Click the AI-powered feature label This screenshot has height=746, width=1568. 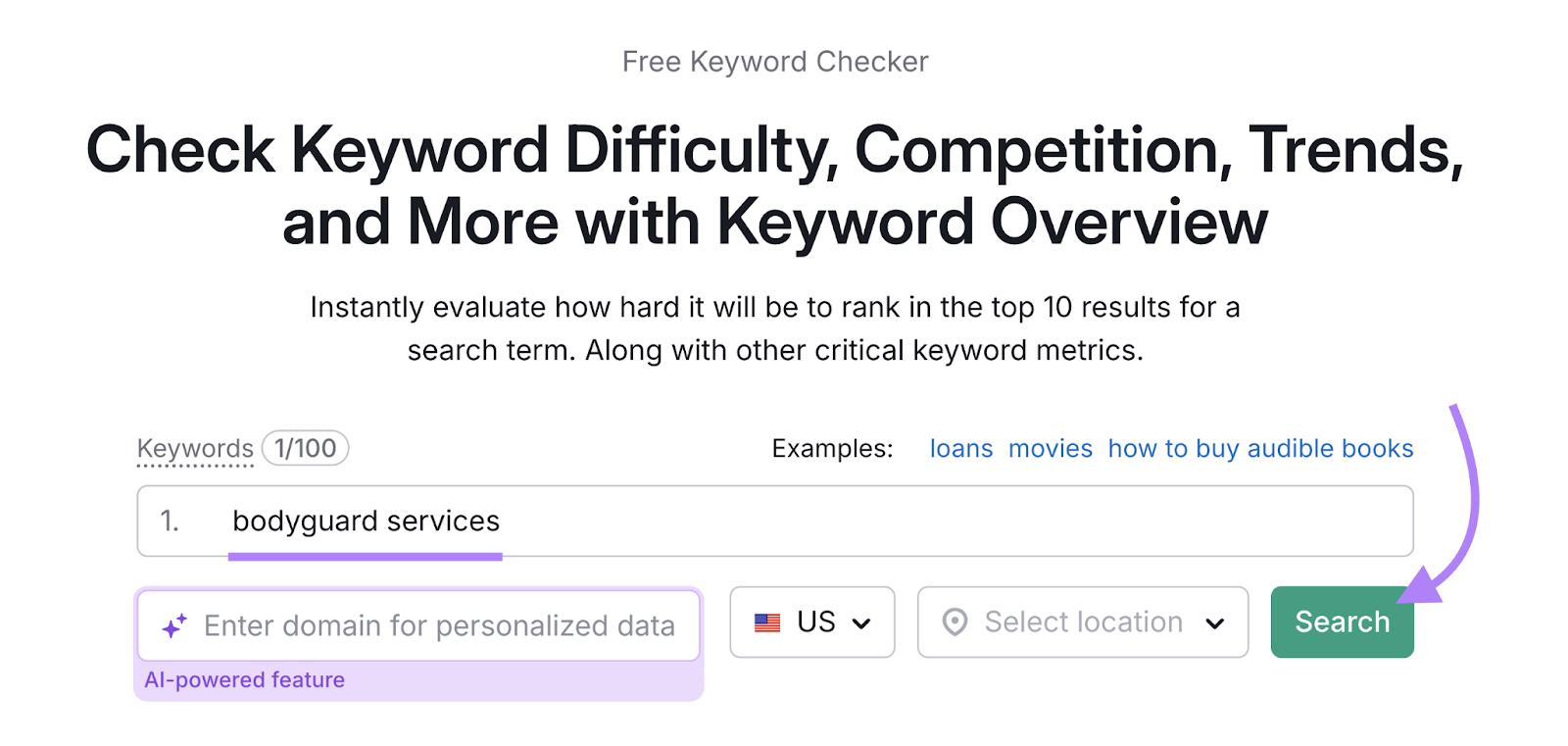click(x=244, y=679)
